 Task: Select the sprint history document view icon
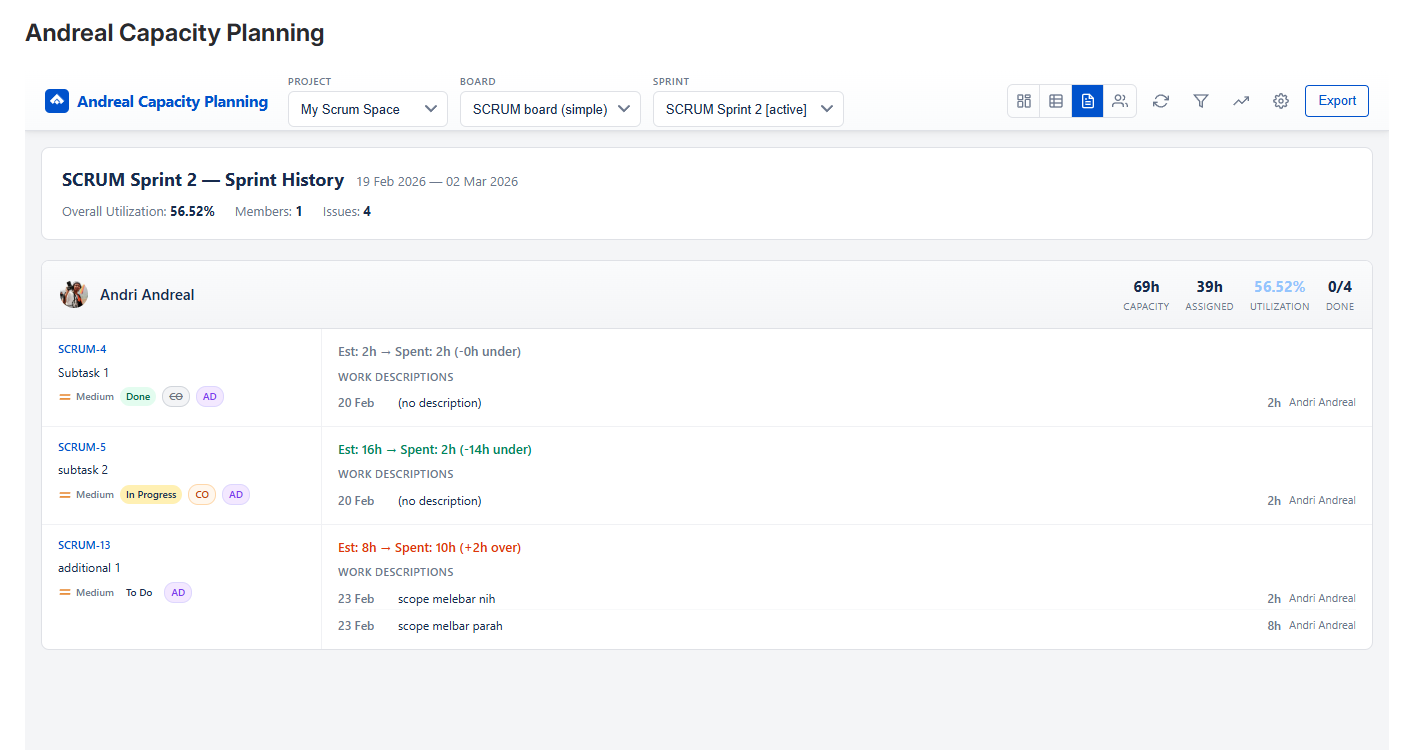coord(1087,101)
